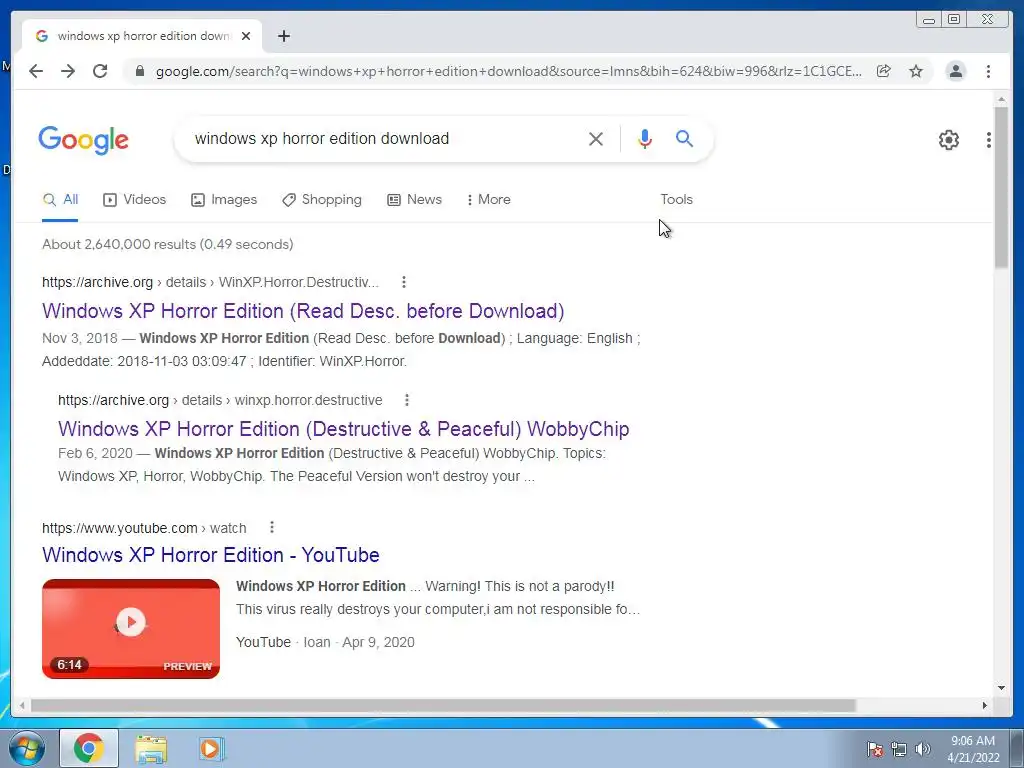Screen dimensions: 1024x768
Task: Open options for the winxp.horror.destructive result
Action: click(x=407, y=400)
